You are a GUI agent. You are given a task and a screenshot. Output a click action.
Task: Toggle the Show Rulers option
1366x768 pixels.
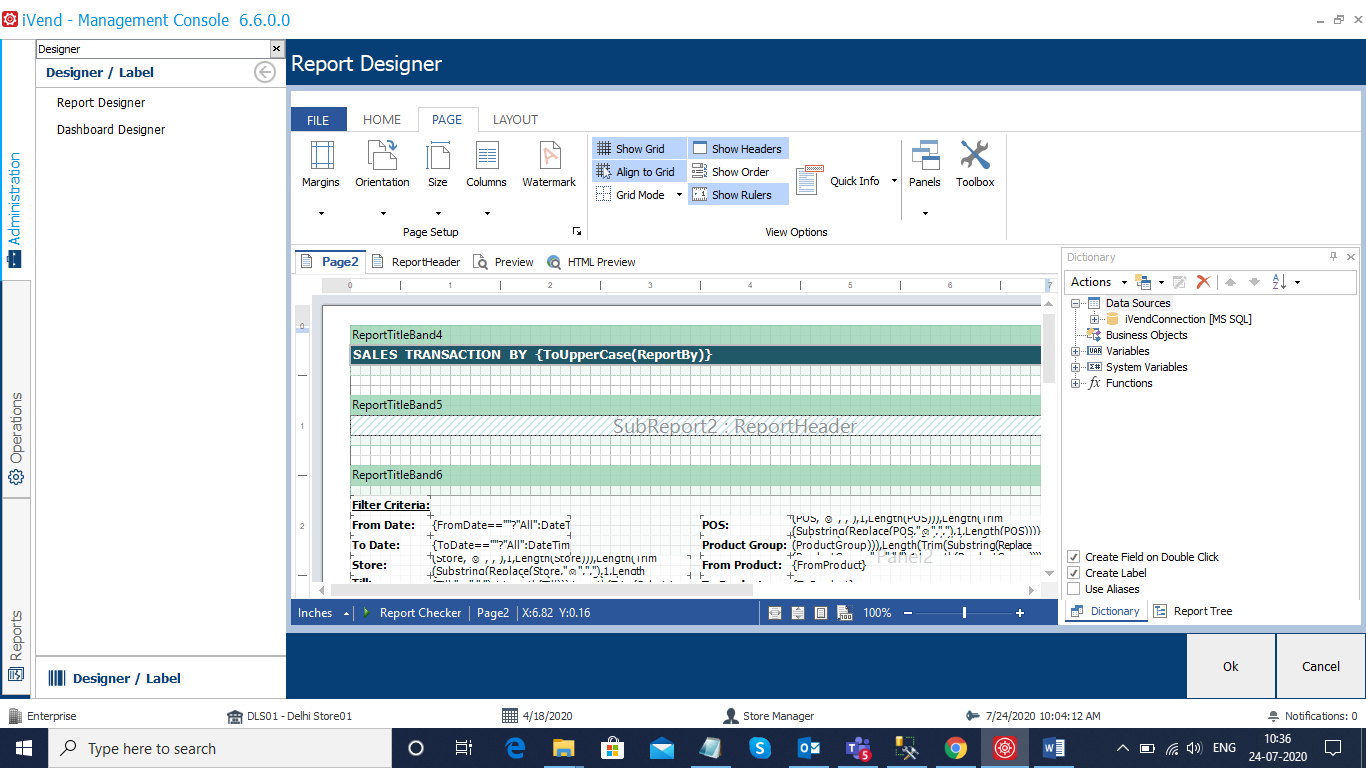click(x=738, y=195)
